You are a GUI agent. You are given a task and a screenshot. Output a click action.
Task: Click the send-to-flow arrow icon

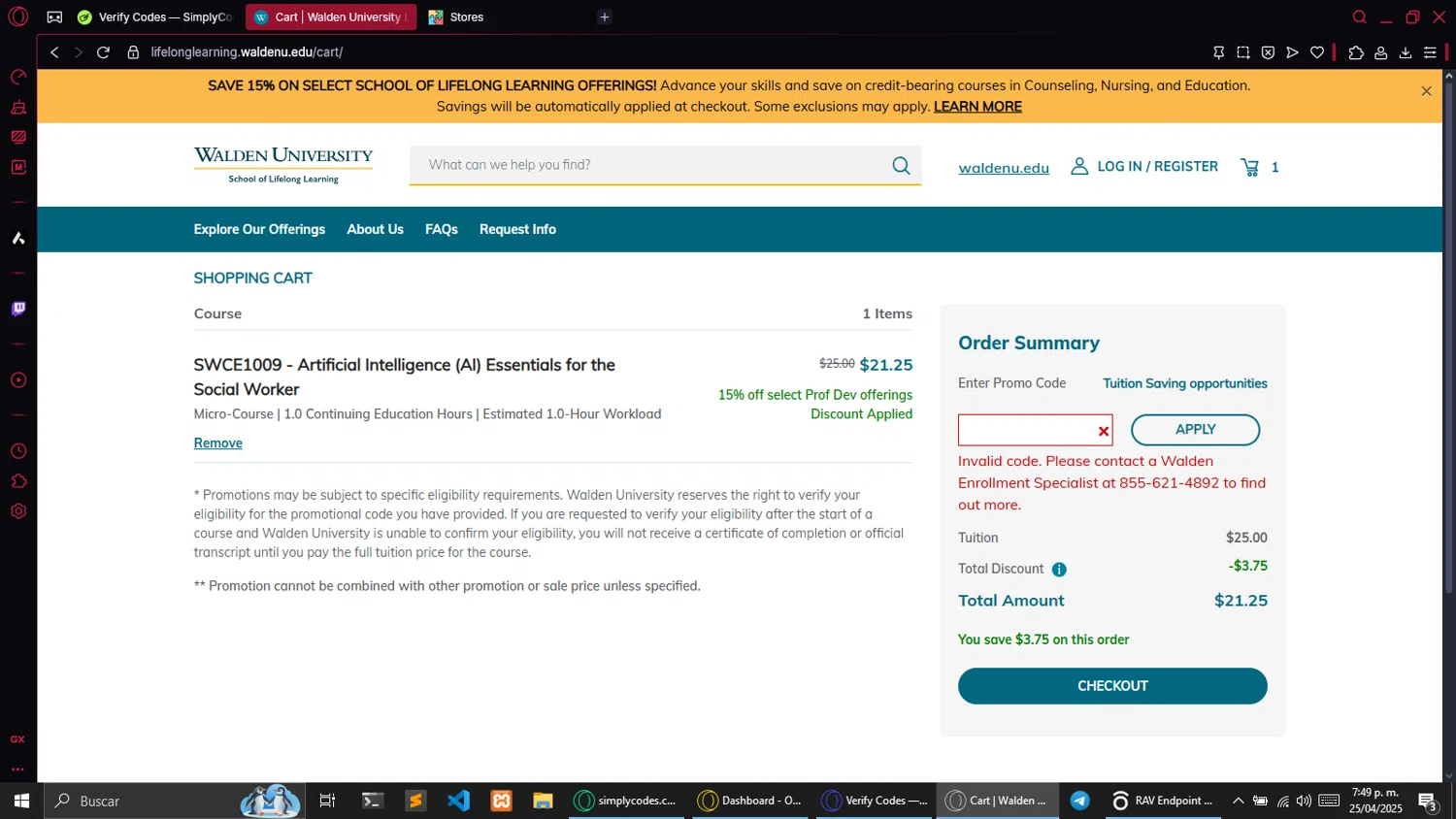[x=1292, y=52]
